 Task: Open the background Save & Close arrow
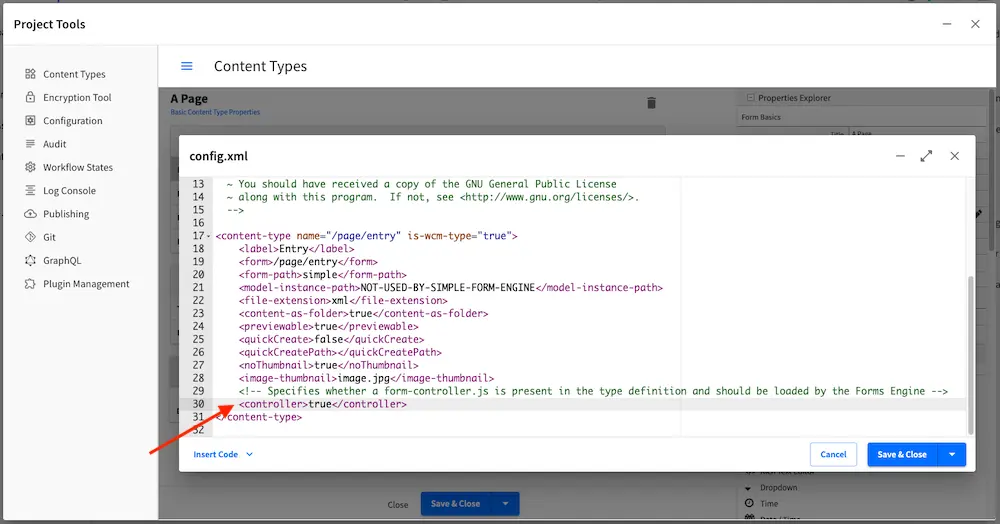505,504
